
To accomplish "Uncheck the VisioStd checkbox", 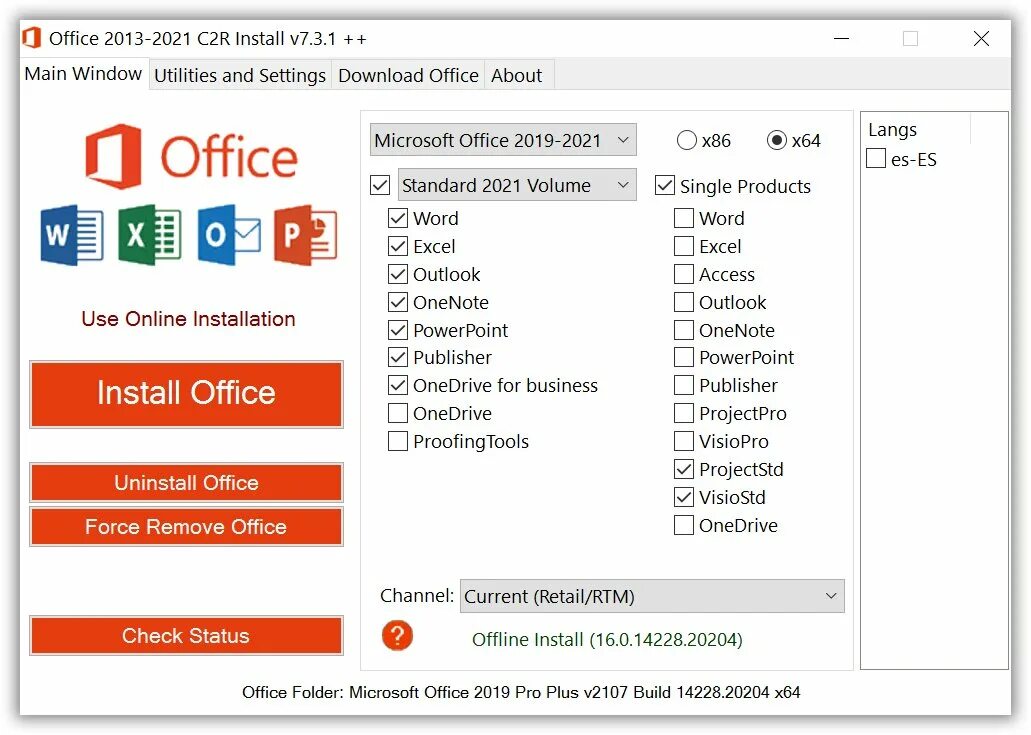I will (x=684, y=497).
